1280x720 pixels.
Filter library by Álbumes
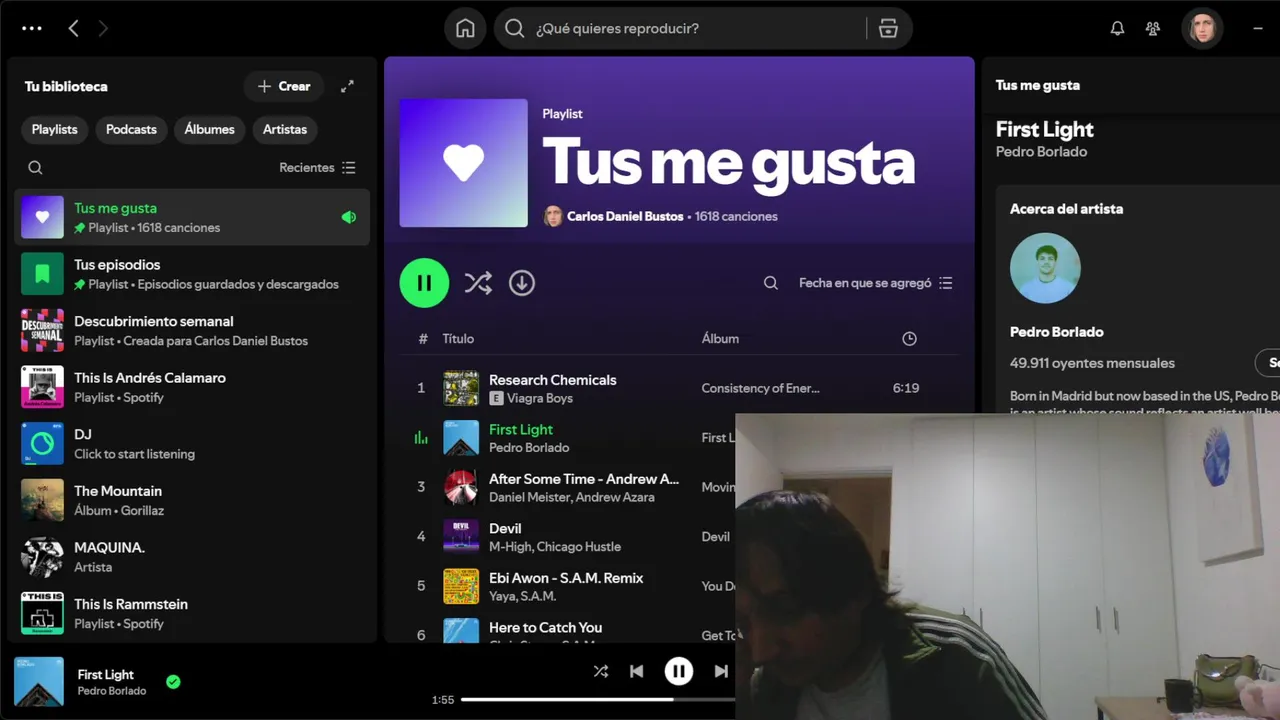pos(209,129)
